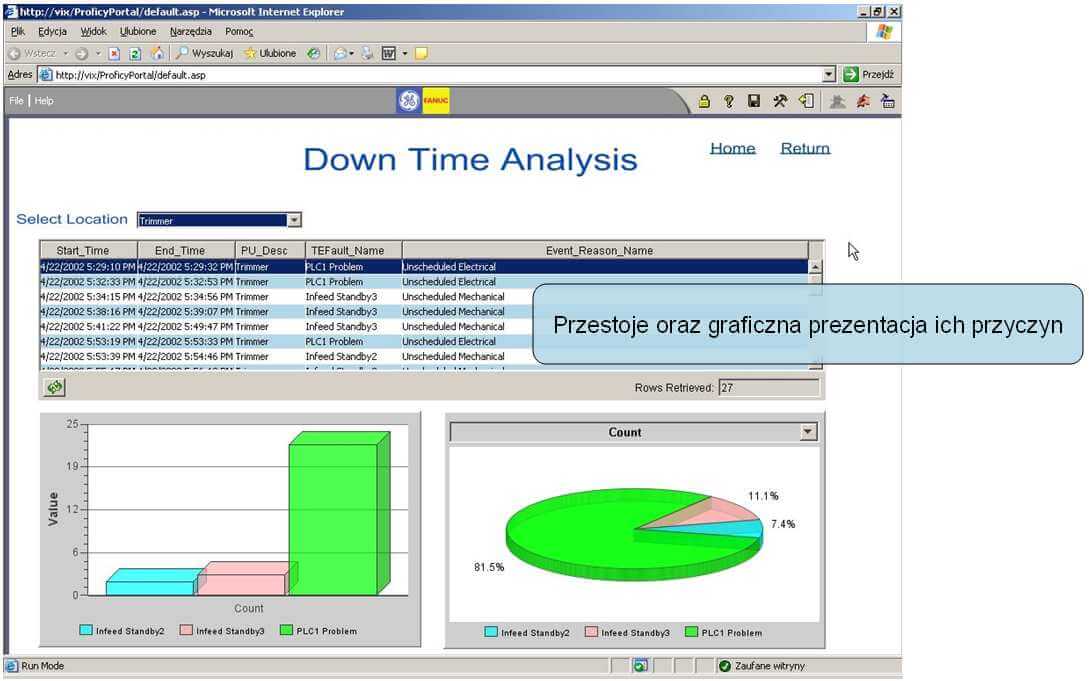Open the portal File menu
1089x681 pixels.
click(x=16, y=101)
